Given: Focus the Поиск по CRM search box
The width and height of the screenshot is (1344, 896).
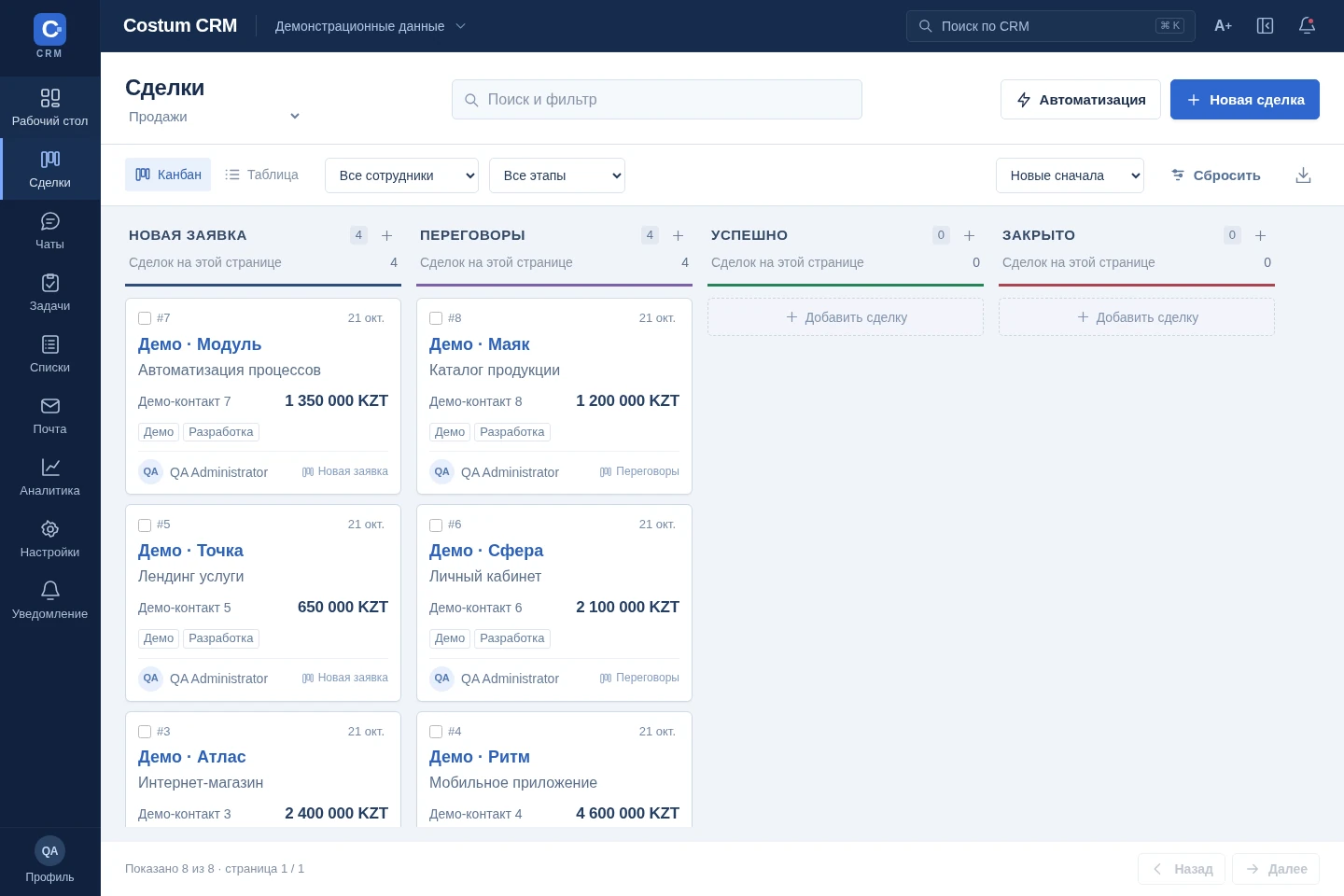Looking at the screenshot, I should click(1051, 26).
